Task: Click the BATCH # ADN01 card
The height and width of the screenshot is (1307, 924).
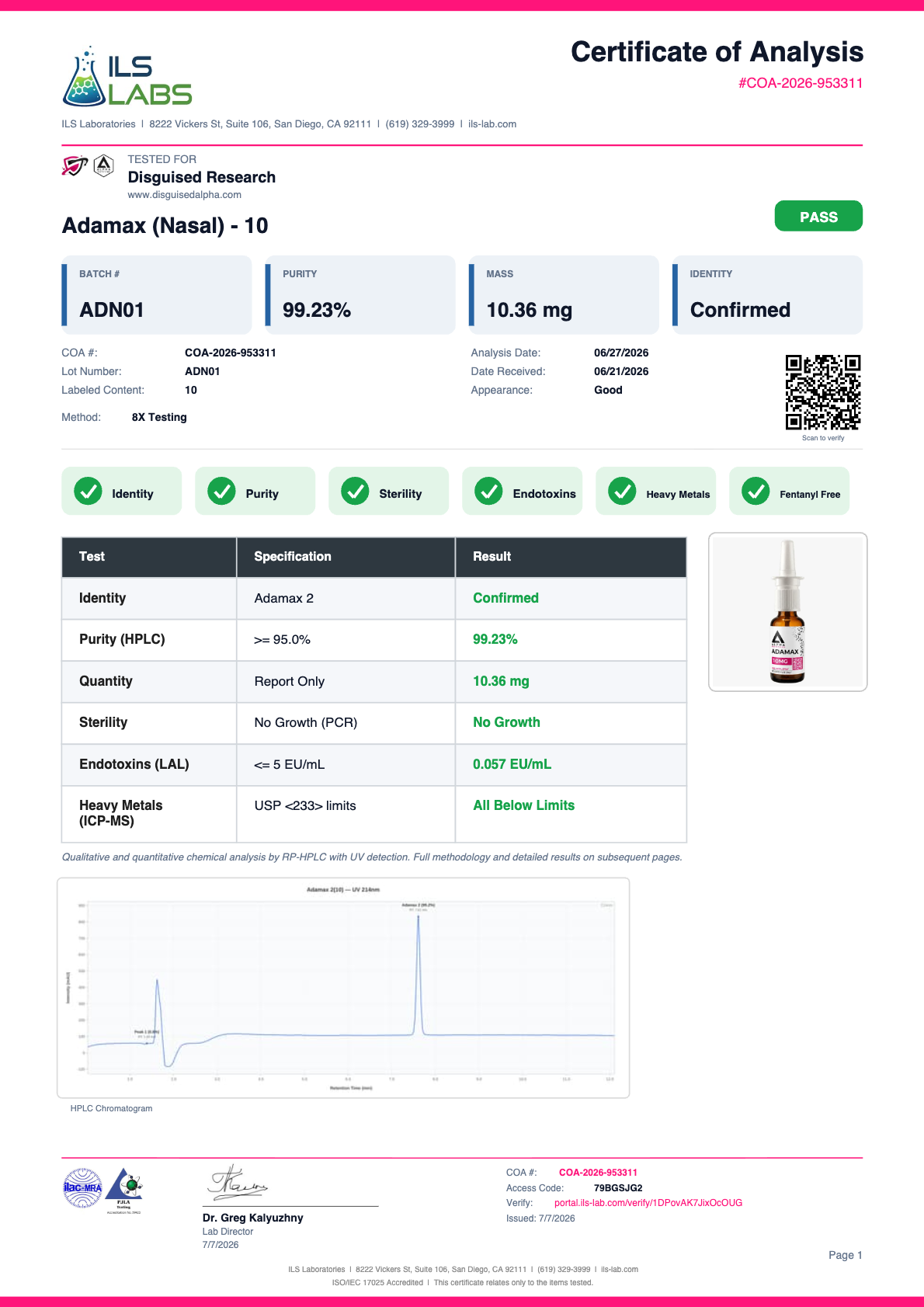Action: (x=157, y=295)
